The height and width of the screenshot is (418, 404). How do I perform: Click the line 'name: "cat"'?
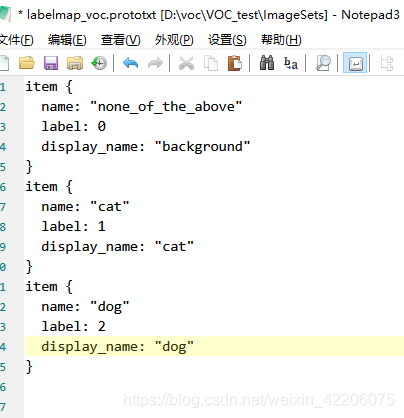point(85,207)
